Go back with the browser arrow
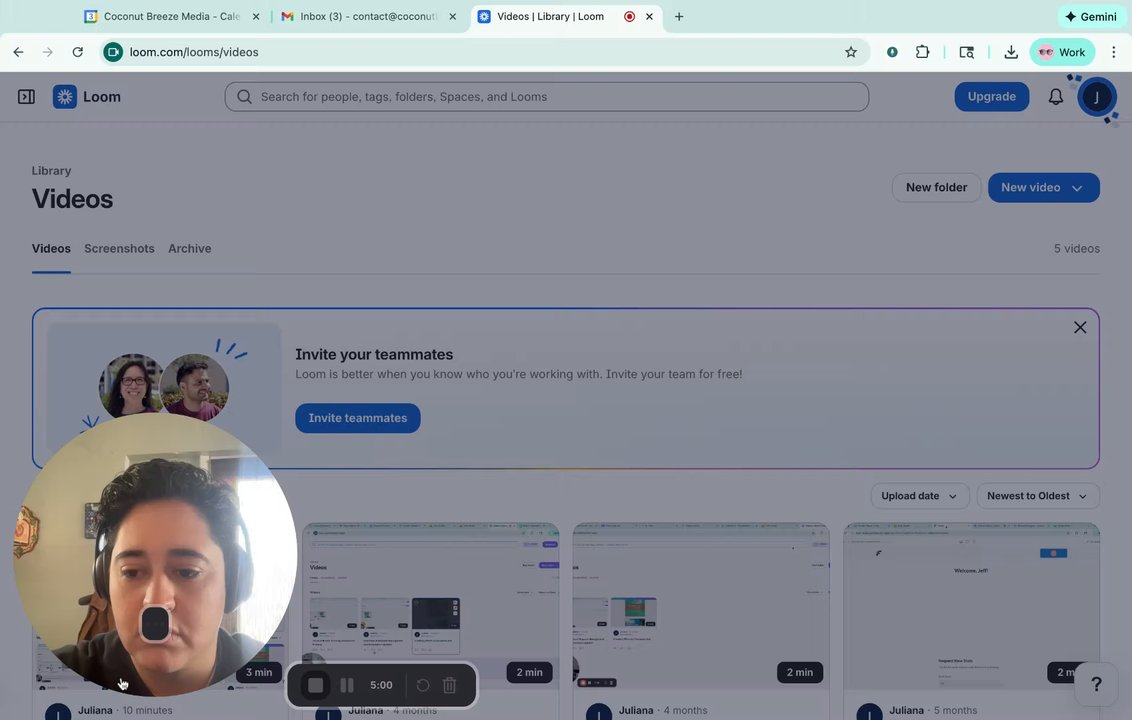The height and width of the screenshot is (720, 1132). click(19, 52)
